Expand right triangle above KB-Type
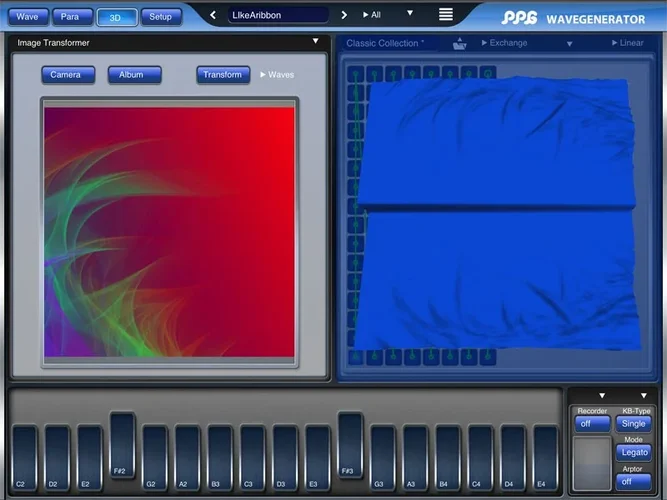This screenshot has height=500, width=667. [644, 396]
